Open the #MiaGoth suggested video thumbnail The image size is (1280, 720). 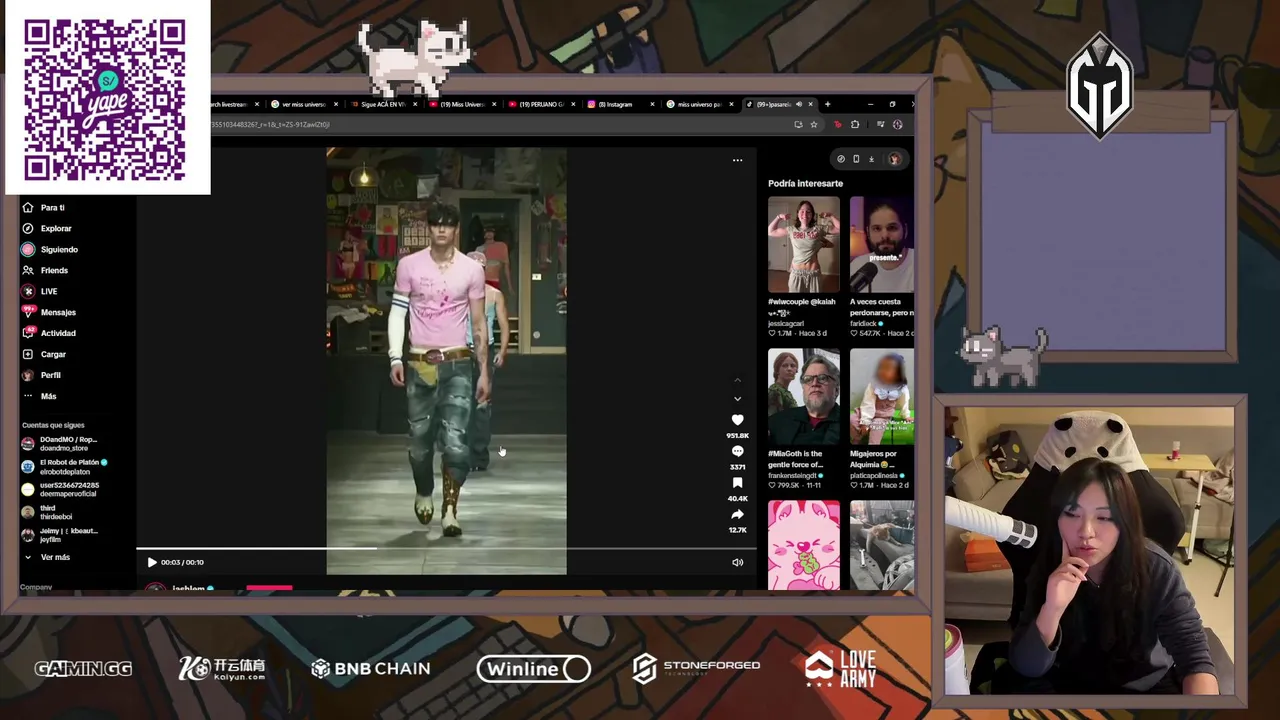[x=804, y=396]
